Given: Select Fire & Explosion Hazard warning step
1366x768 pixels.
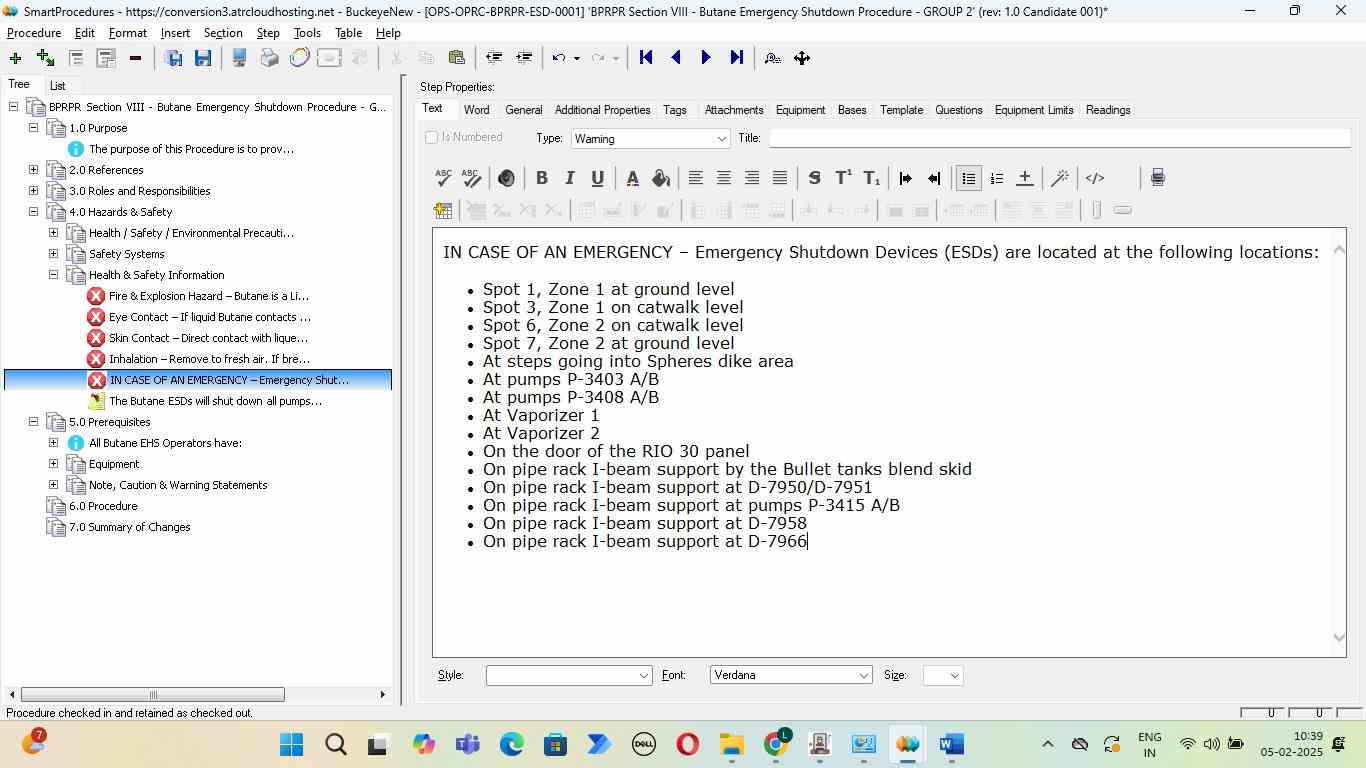Looking at the screenshot, I should click(208, 296).
